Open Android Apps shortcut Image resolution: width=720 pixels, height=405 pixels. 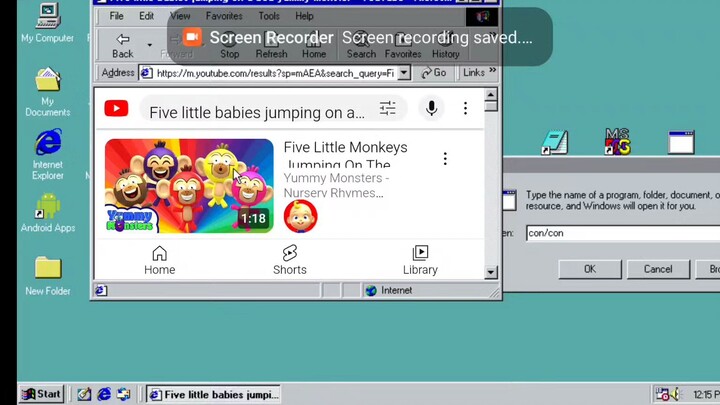[x=48, y=213]
